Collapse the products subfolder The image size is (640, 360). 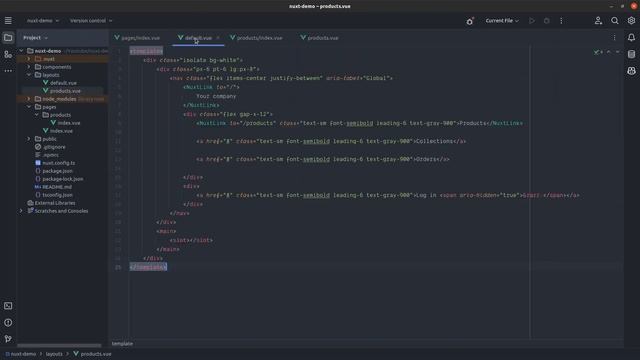(x=37, y=115)
